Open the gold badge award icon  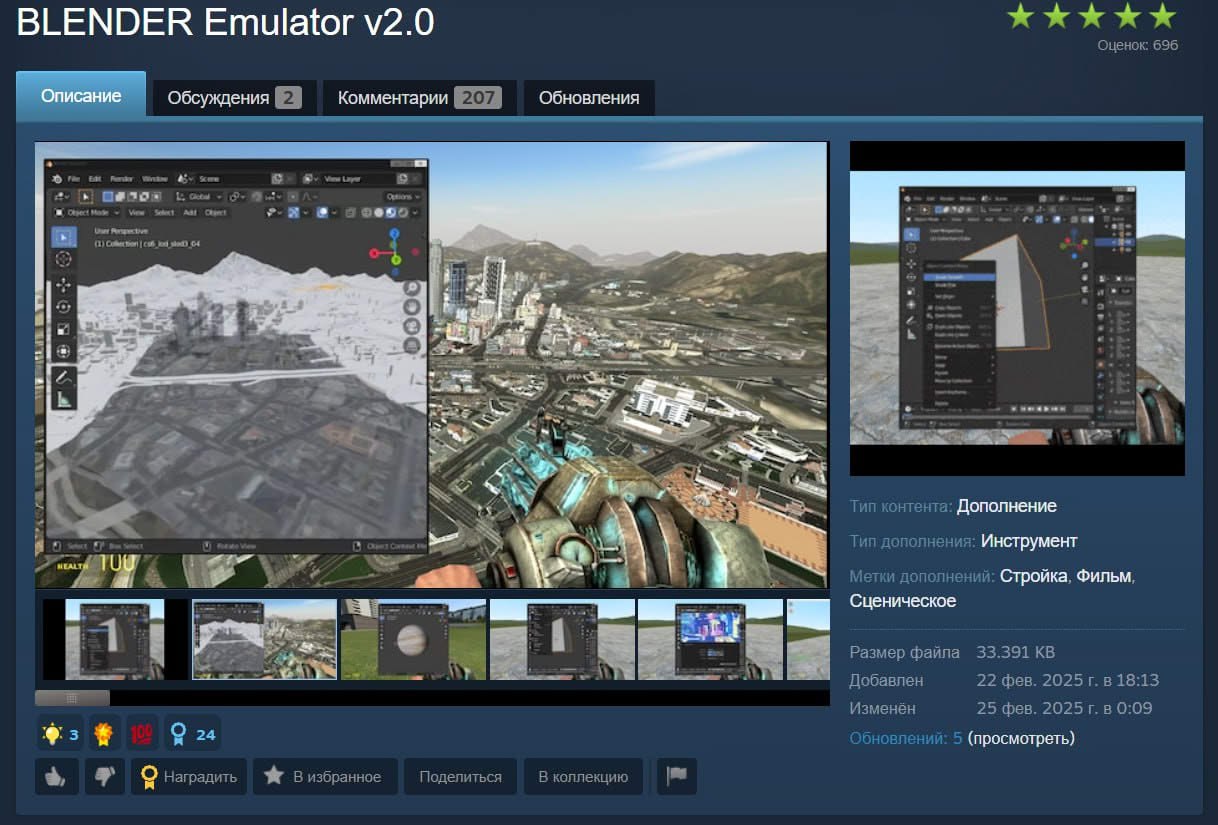click(104, 734)
